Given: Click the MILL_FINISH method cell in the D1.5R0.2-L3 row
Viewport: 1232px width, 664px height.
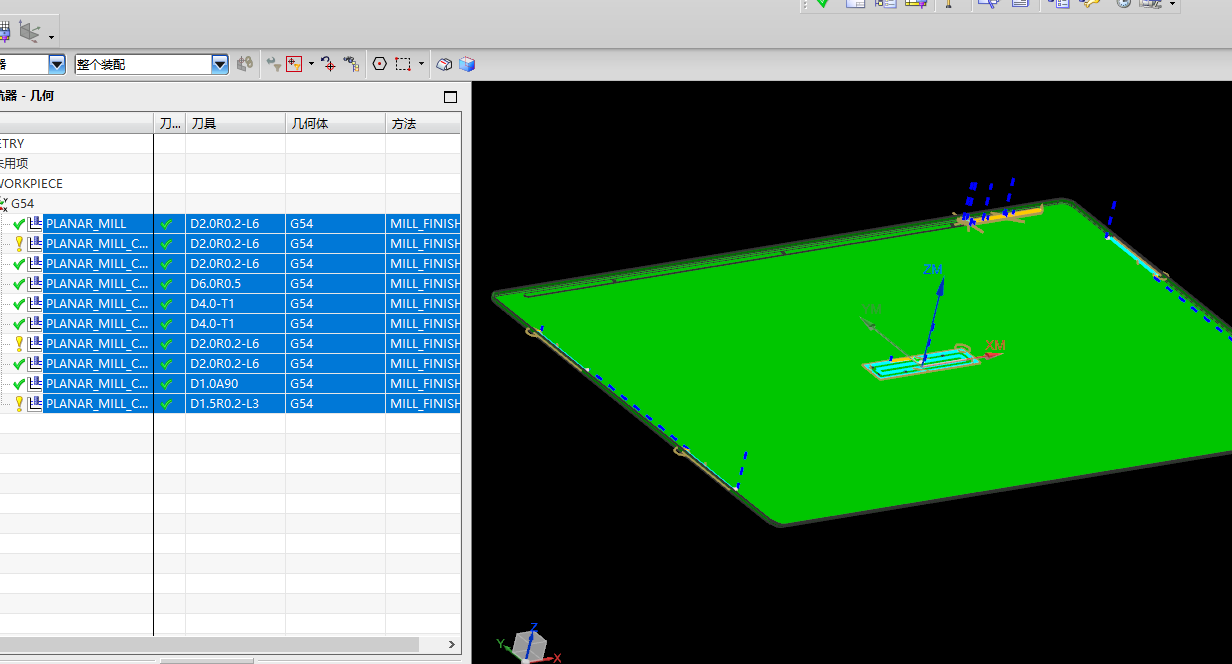Looking at the screenshot, I should 423,404.
